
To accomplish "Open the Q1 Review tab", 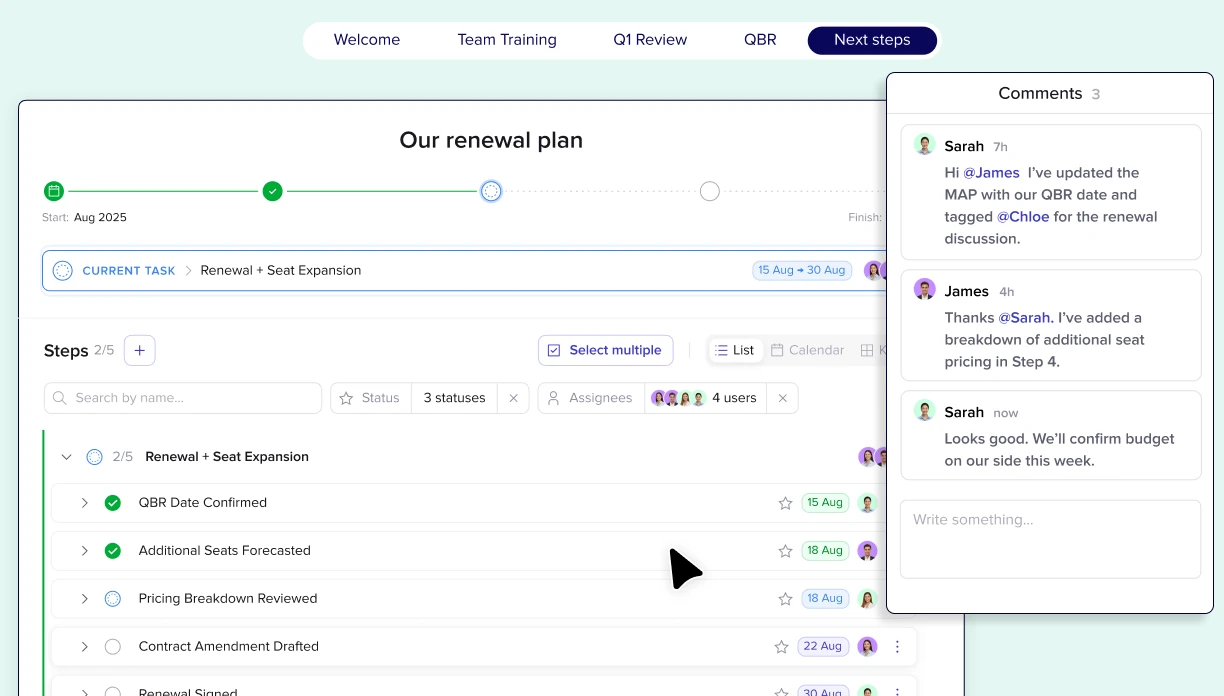I will pyautogui.click(x=650, y=40).
